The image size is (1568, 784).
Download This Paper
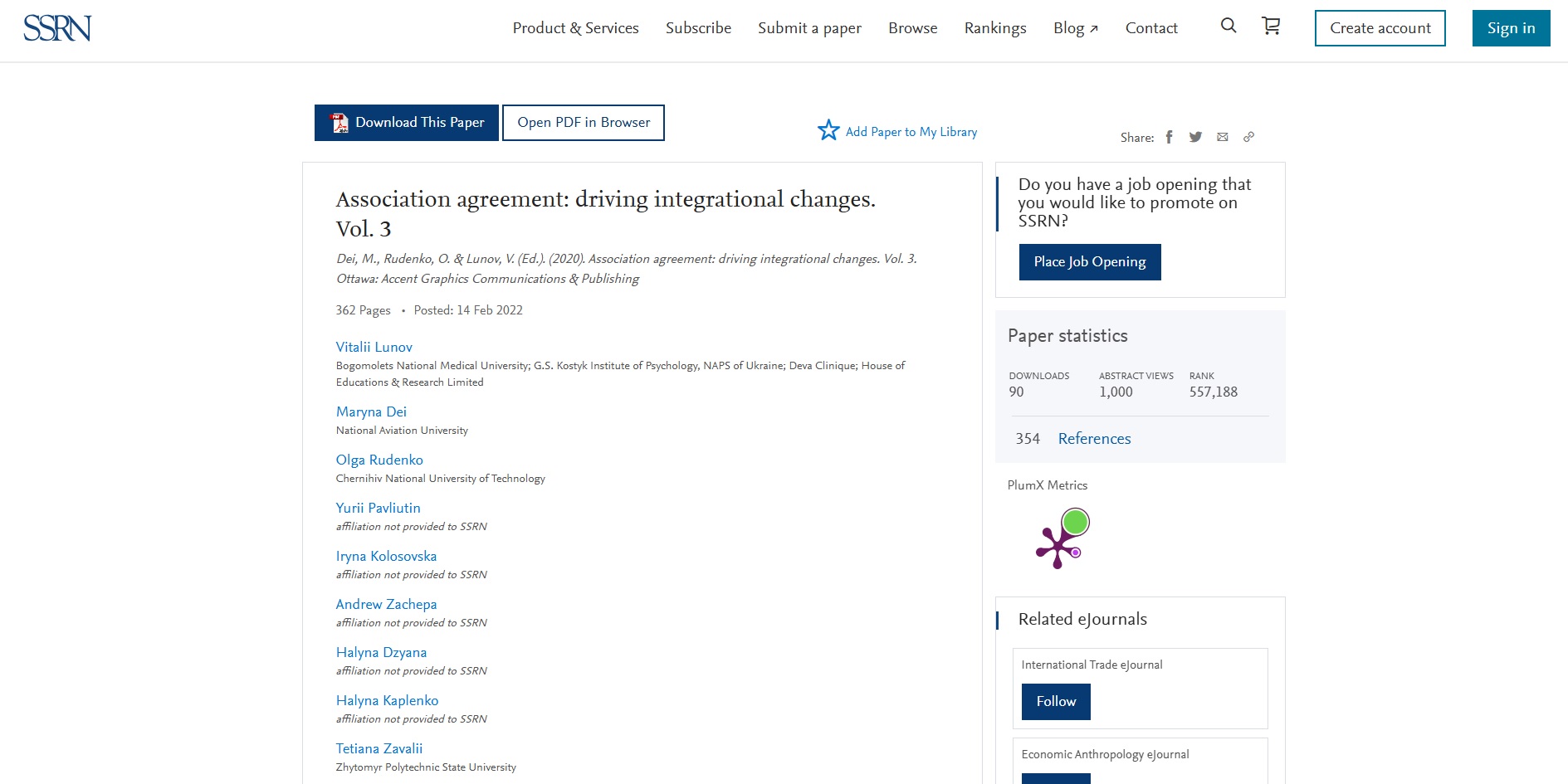click(x=407, y=123)
